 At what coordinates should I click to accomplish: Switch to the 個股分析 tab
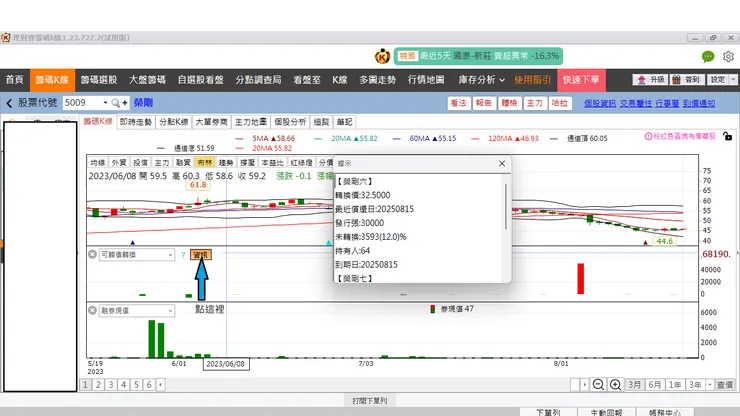click(x=290, y=122)
